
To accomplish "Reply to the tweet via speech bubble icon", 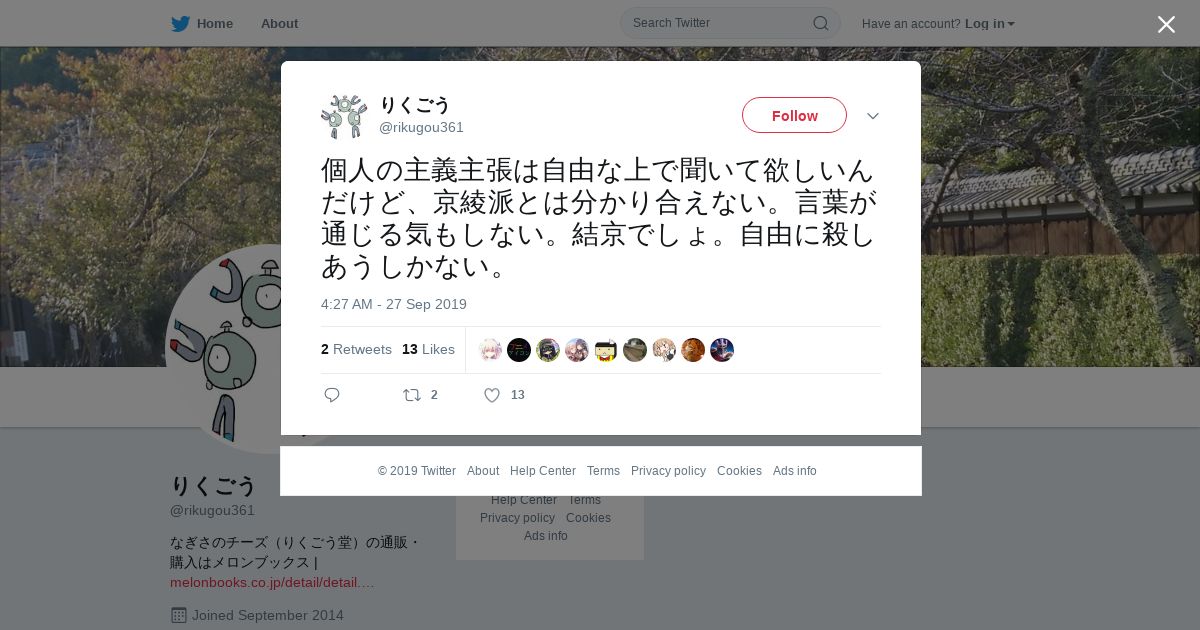I will pos(332,395).
